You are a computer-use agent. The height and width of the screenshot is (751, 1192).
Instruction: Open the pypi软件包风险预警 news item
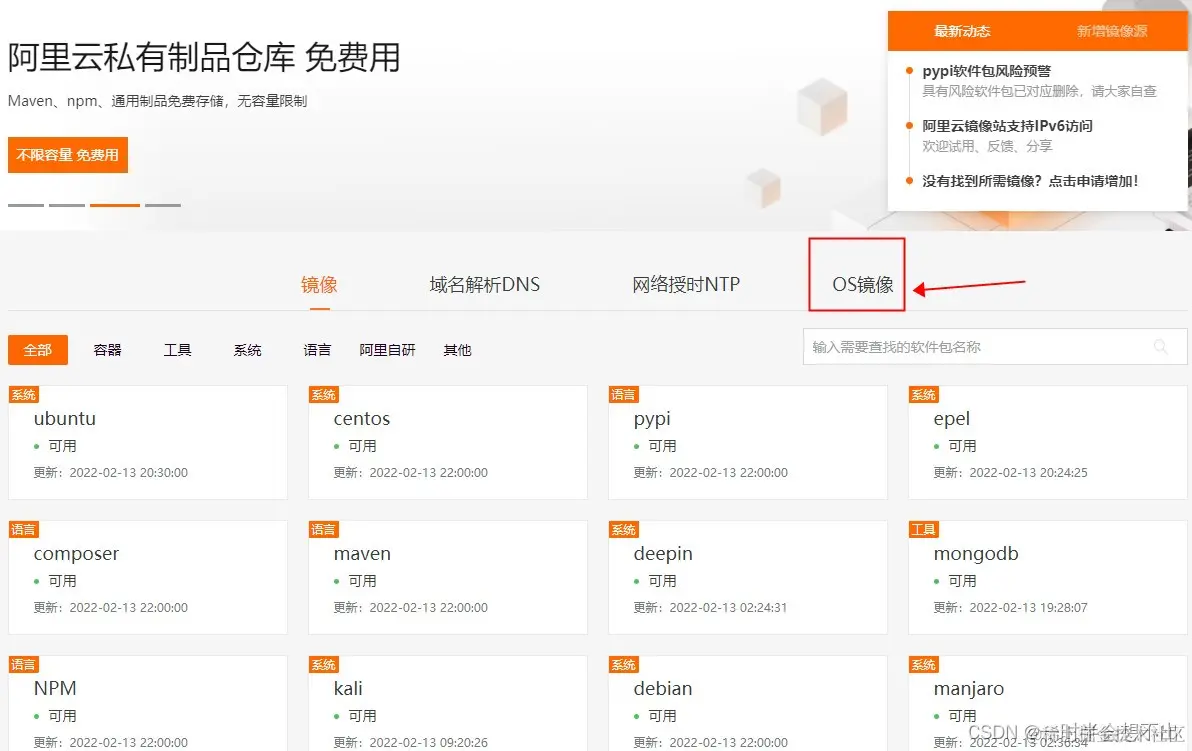(x=986, y=71)
